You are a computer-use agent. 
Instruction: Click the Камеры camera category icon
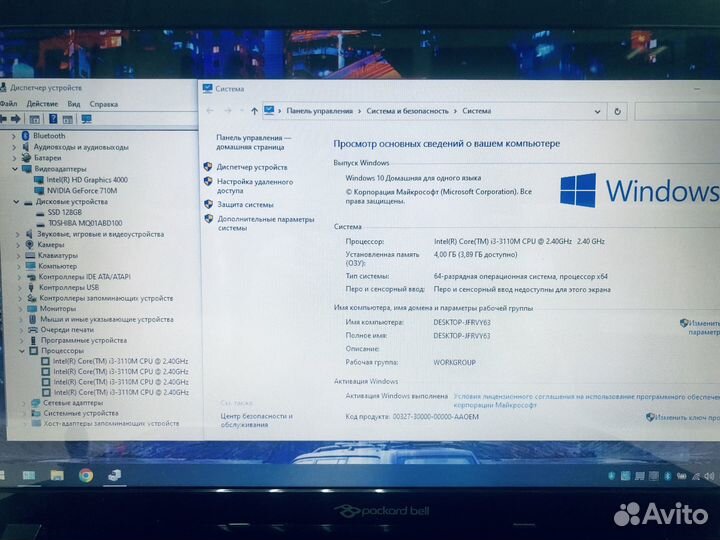(x=30, y=244)
